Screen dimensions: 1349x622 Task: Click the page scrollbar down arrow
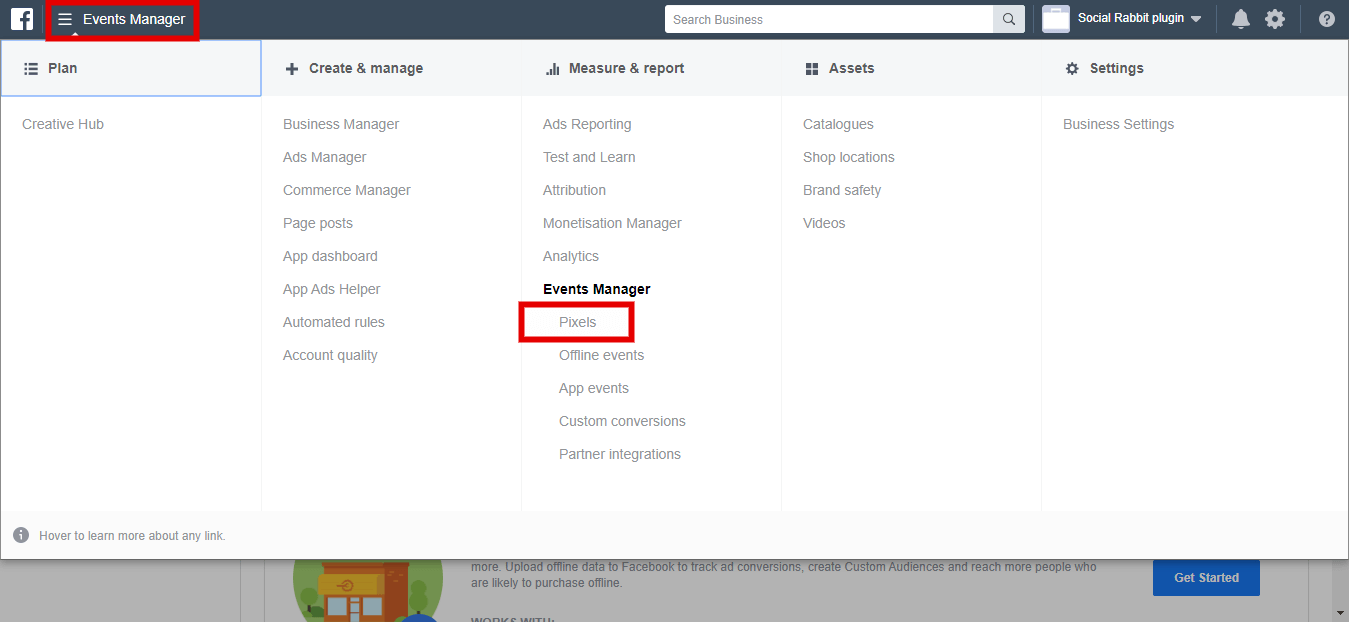(1340, 612)
